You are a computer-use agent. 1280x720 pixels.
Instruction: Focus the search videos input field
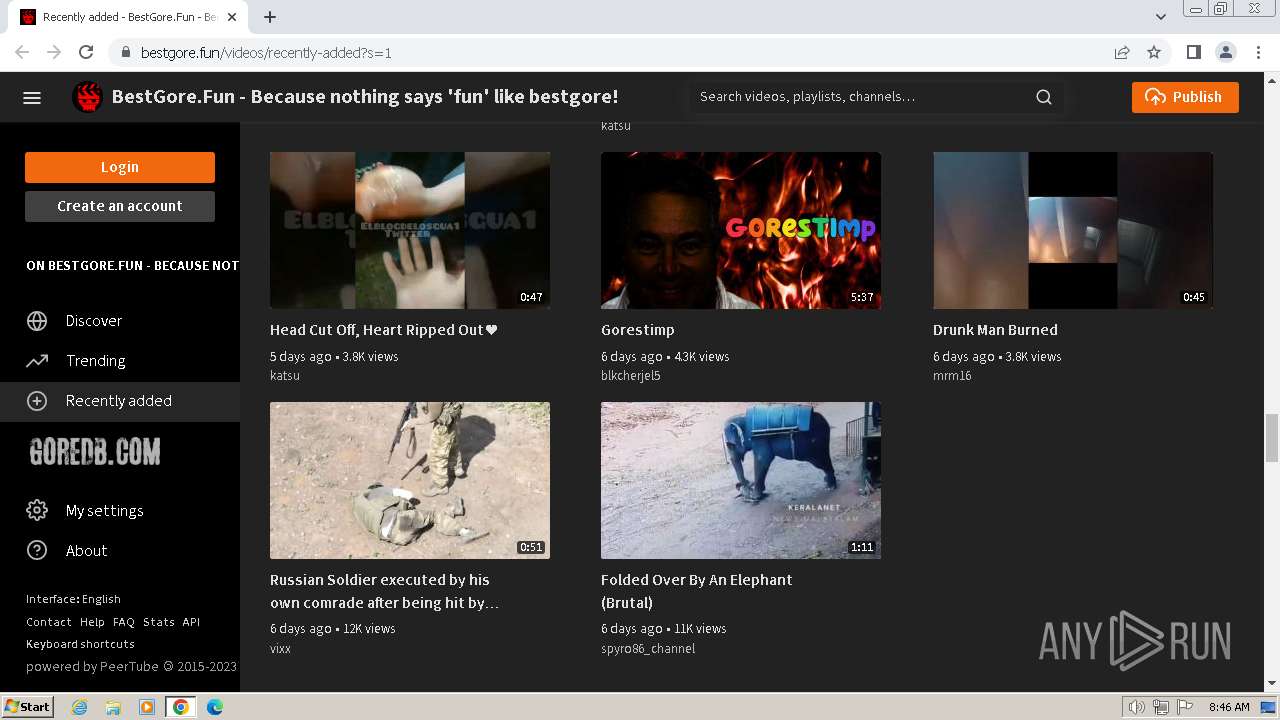pos(863,97)
